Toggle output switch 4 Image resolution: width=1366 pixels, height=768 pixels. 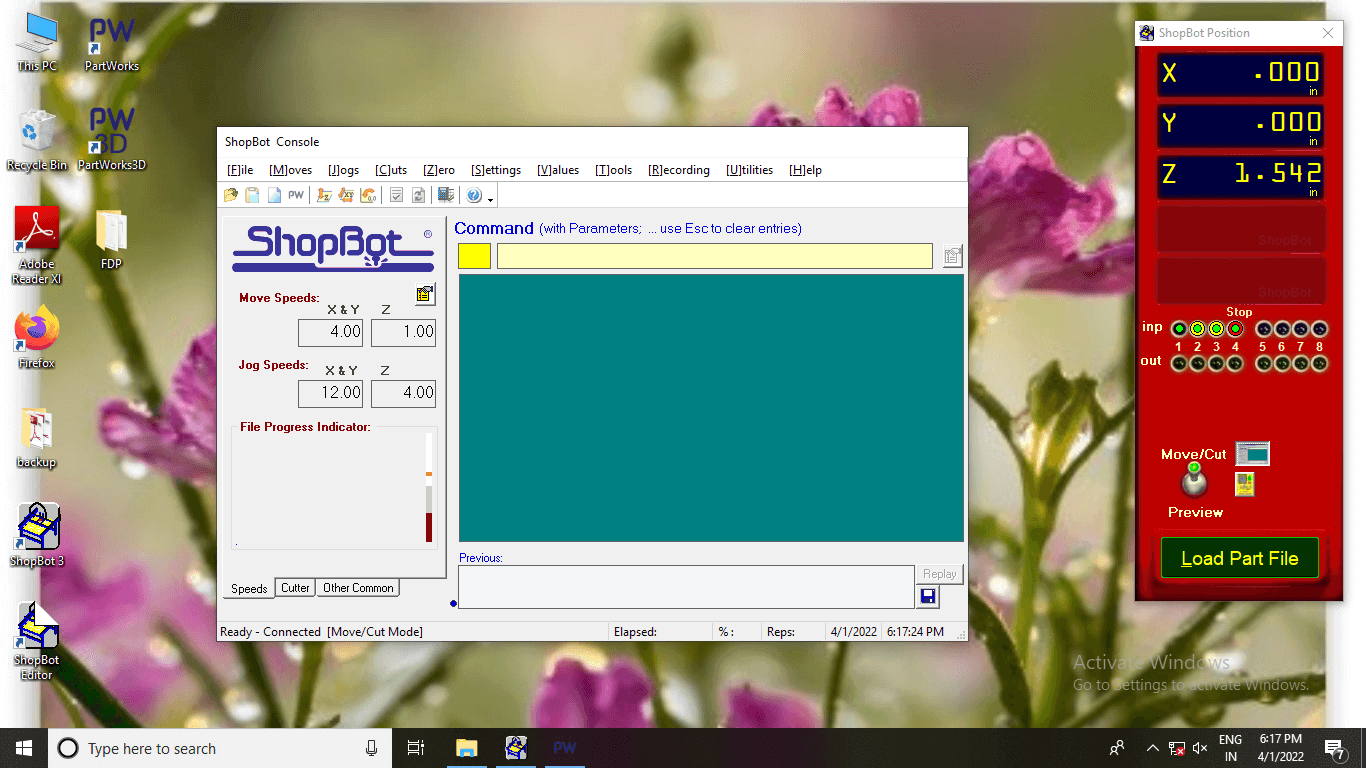pyautogui.click(x=1235, y=363)
